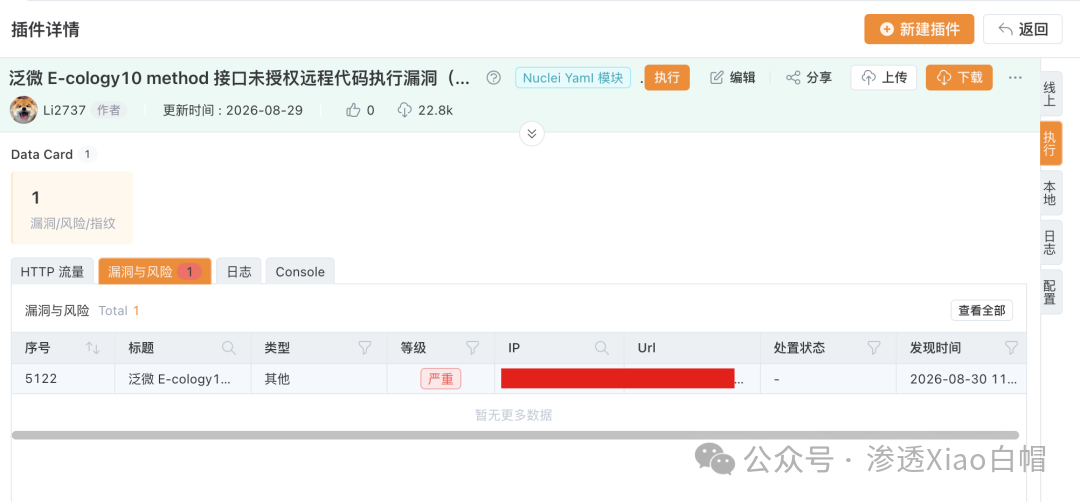Click the 严重 severity tag

[441, 379]
